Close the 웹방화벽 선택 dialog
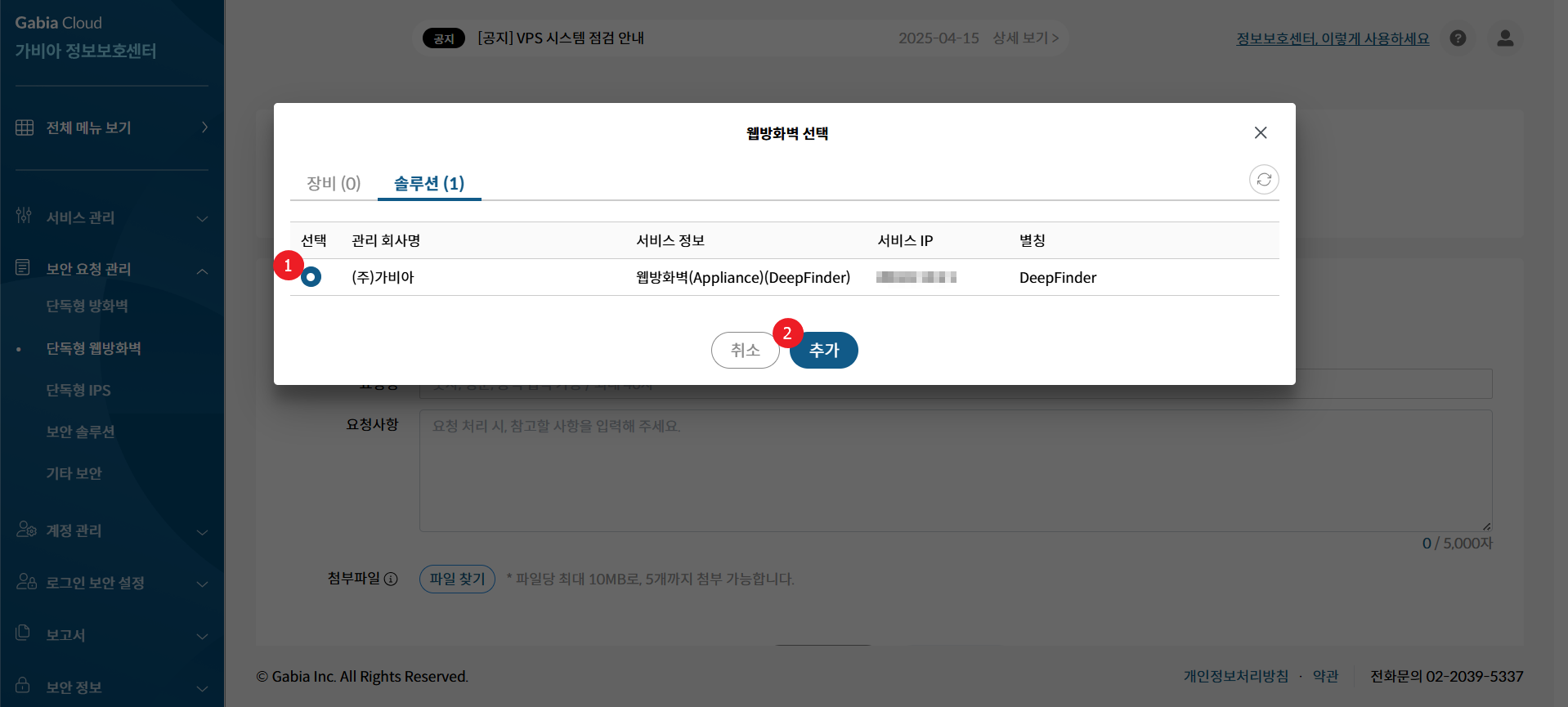The width and height of the screenshot is (1568, 707). pyautogui.click(x=1260, y=132)
